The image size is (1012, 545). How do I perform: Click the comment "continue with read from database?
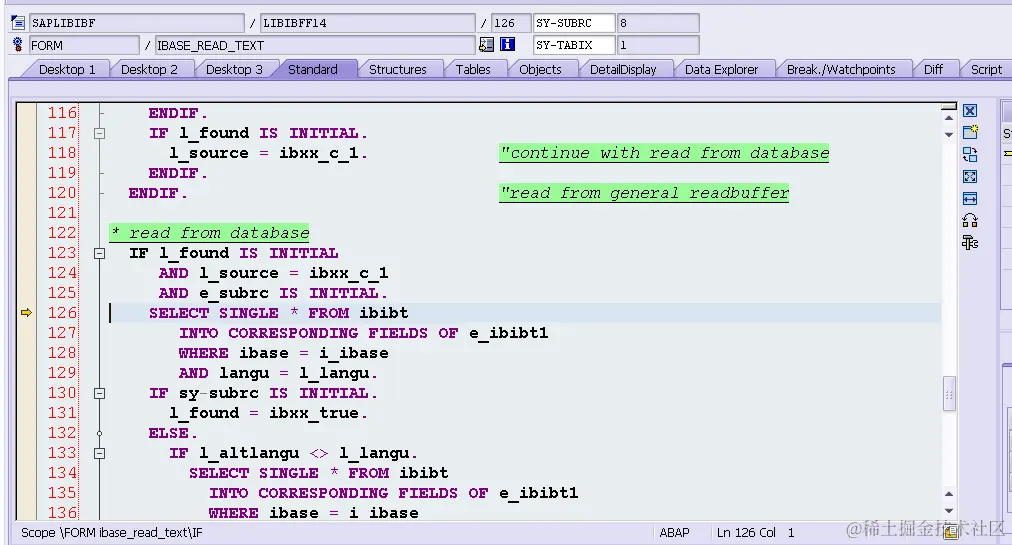pos(664,153)
